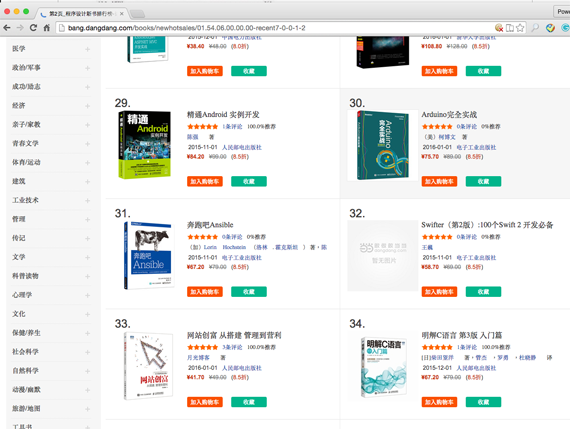Expand the 体育/运动 category

(87, 163)
